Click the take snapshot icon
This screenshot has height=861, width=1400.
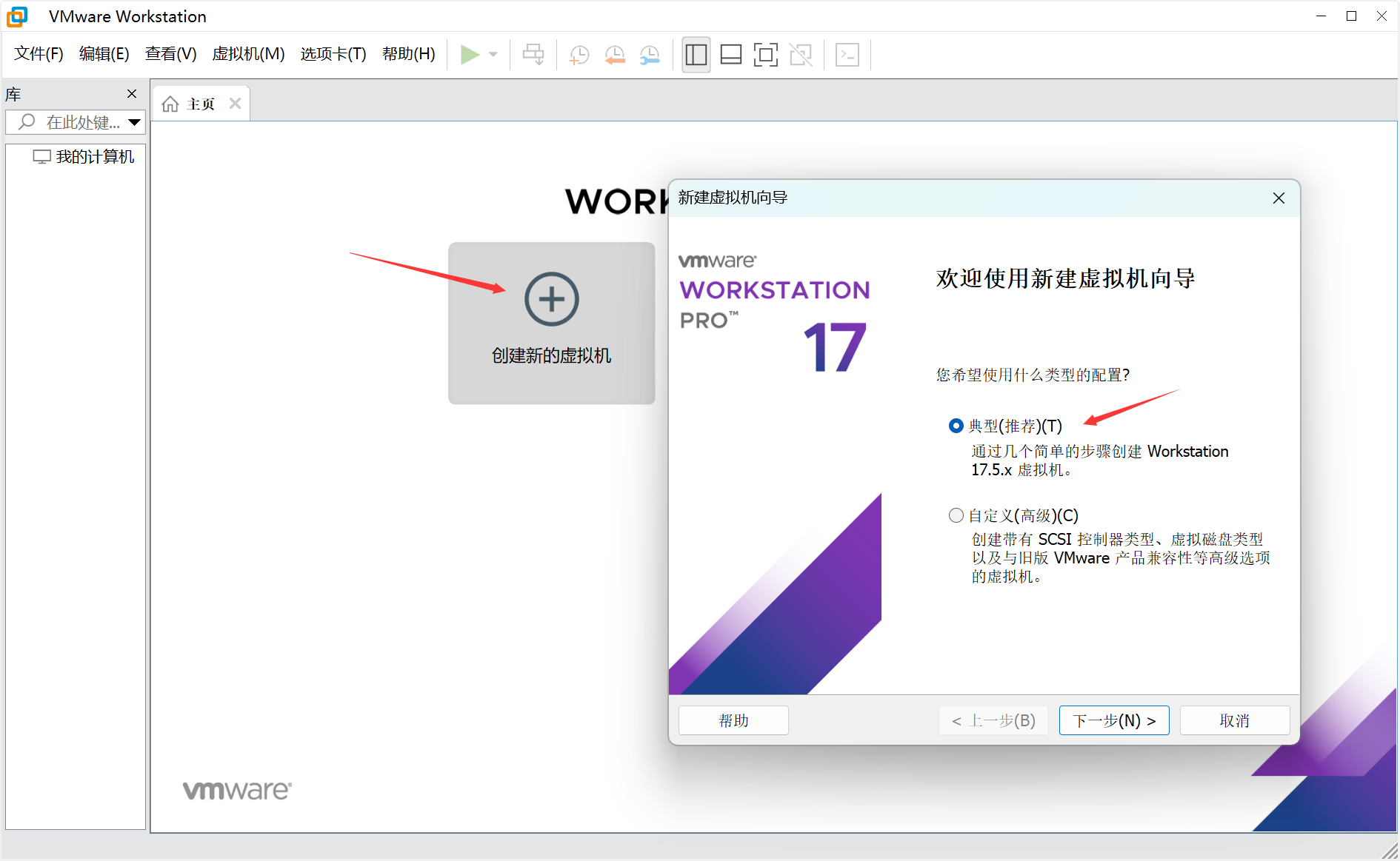click(579, 55)
